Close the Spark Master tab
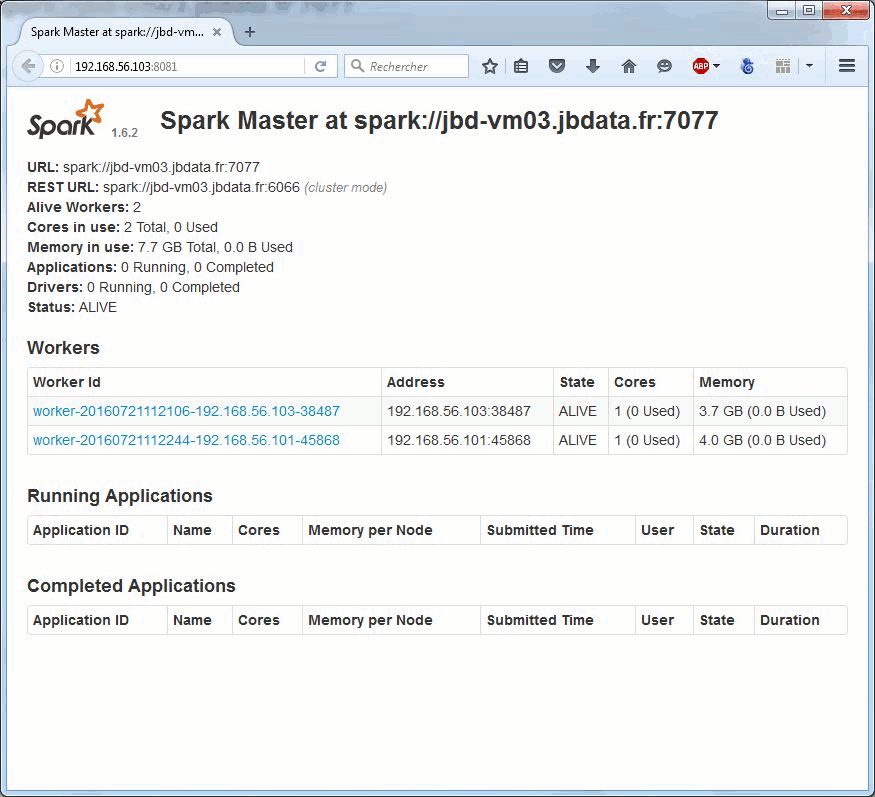 [x=217, y=32]
